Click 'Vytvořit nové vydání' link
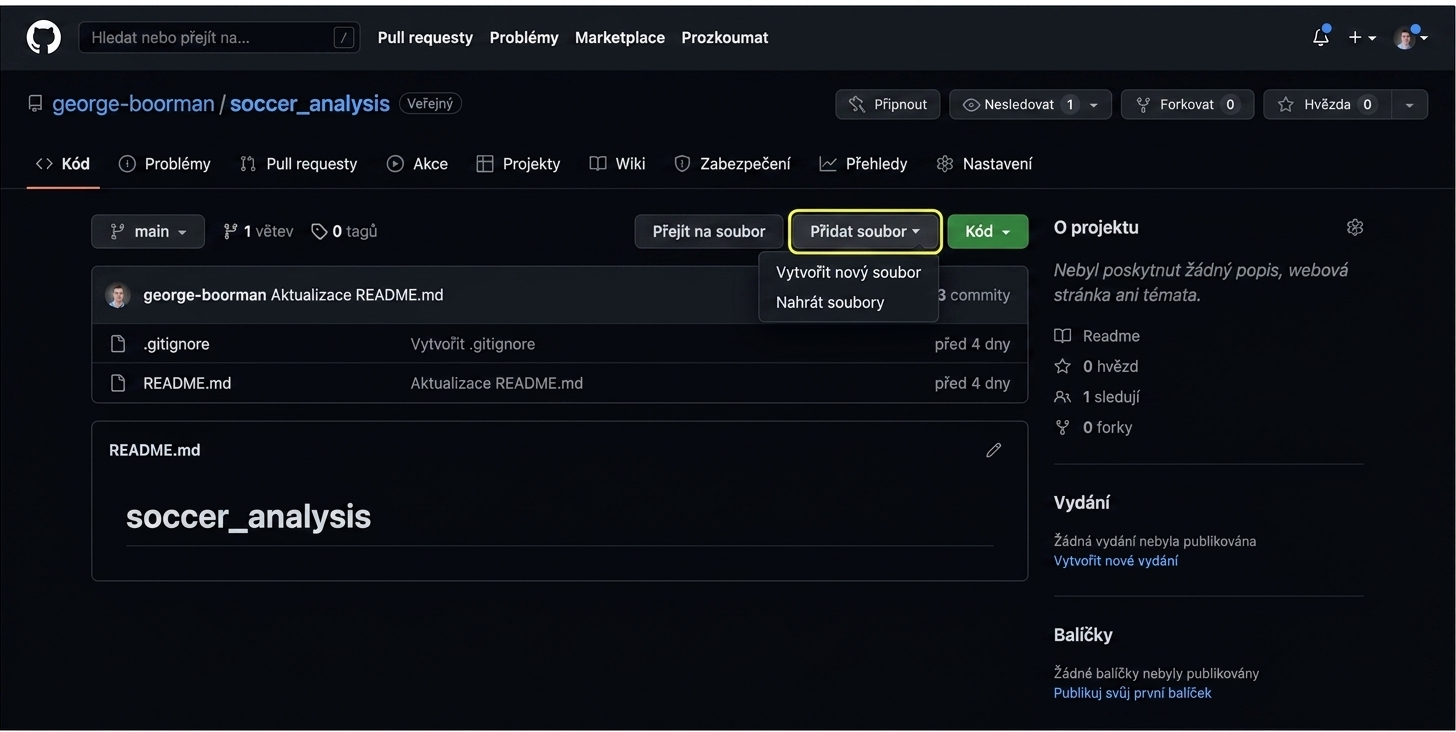Screen dimensions: 1456x732 point(1116,561)
